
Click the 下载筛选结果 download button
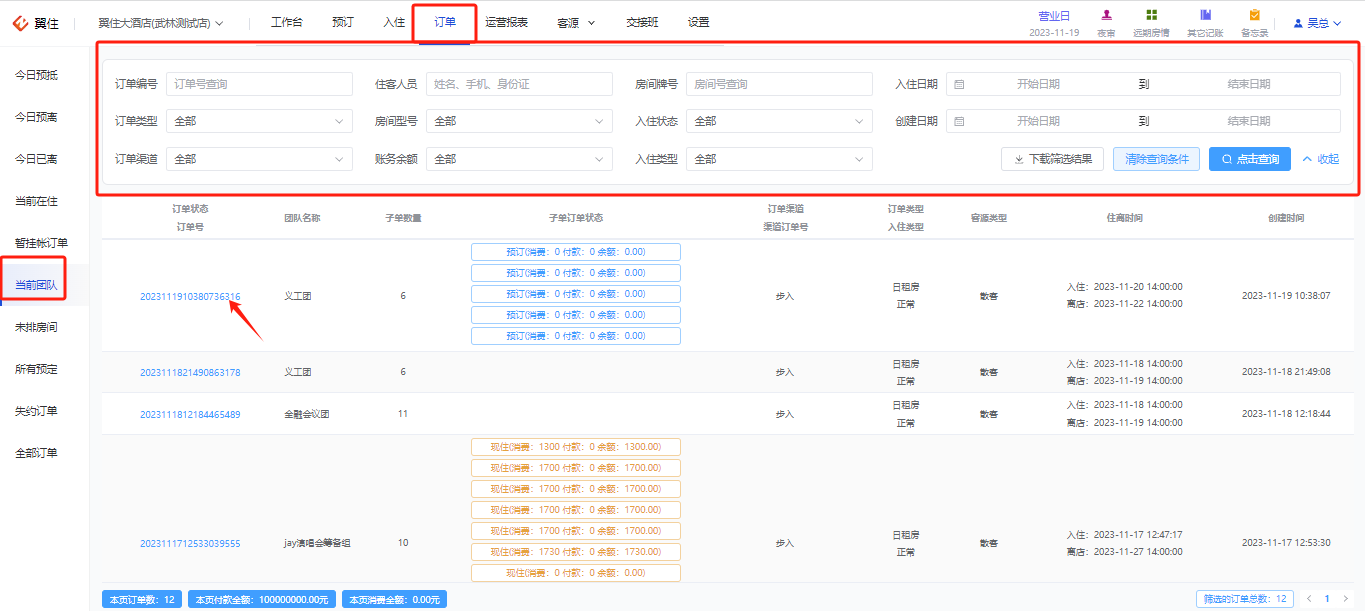[x=1053, y=159]
